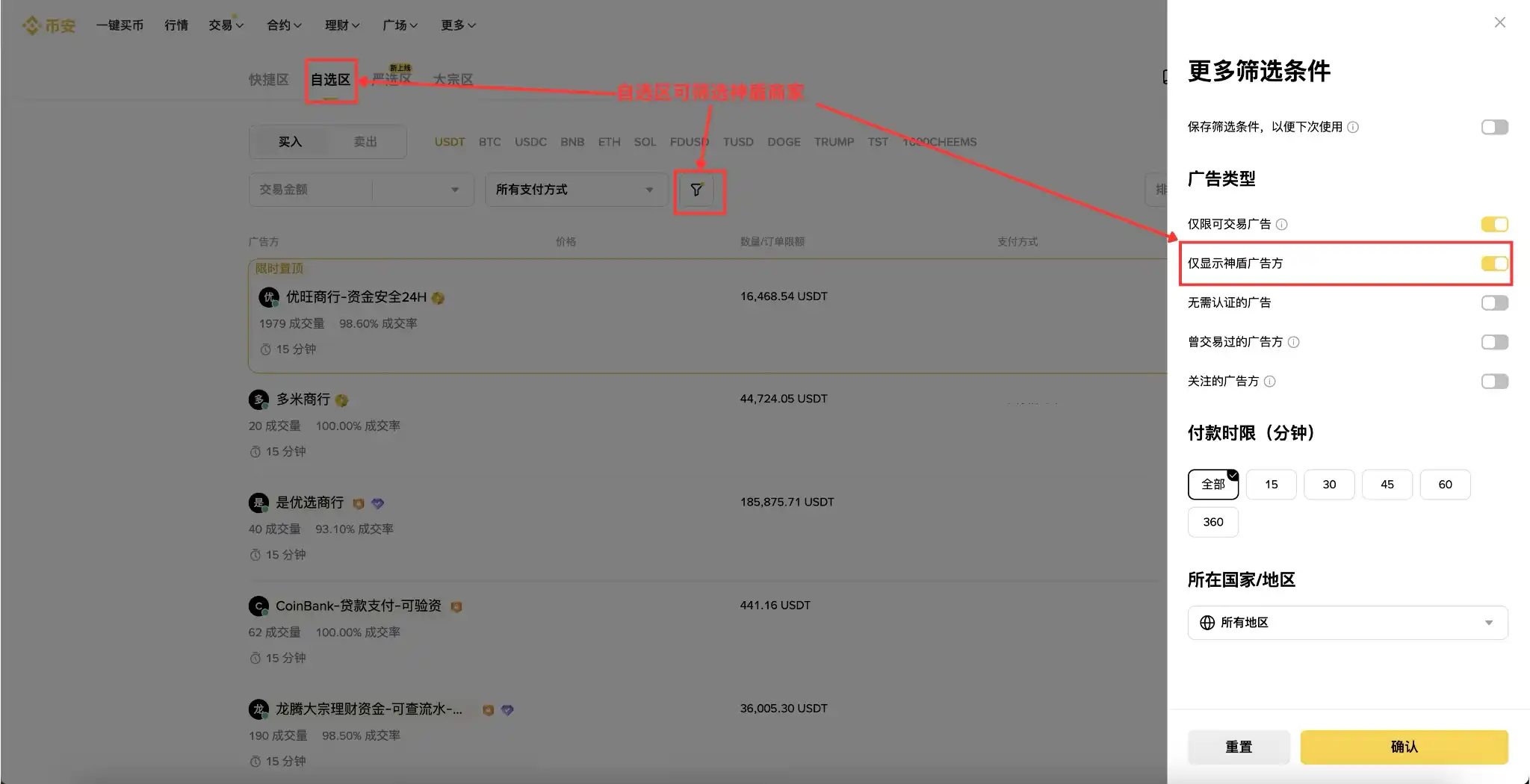This screenshot has width=1530, height=784.
Task: Click info icon beside 仅限可交易广告
Action: point(1281,224)
